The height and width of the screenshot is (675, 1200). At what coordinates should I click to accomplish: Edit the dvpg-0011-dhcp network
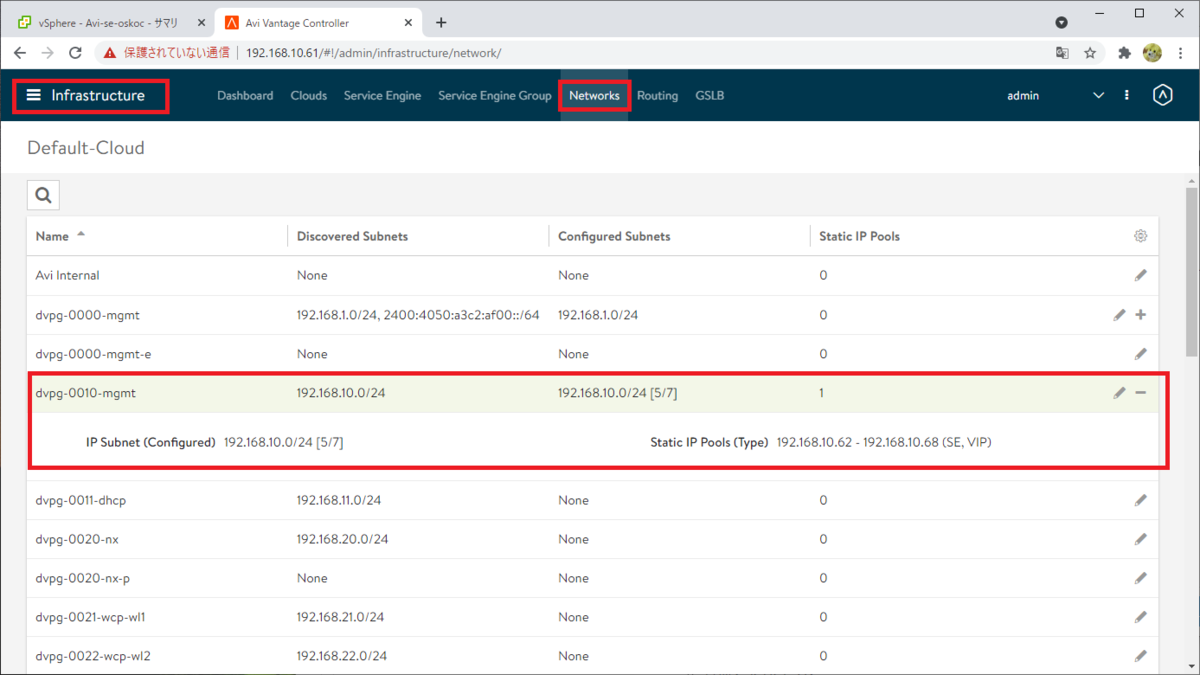[1140, 500]
